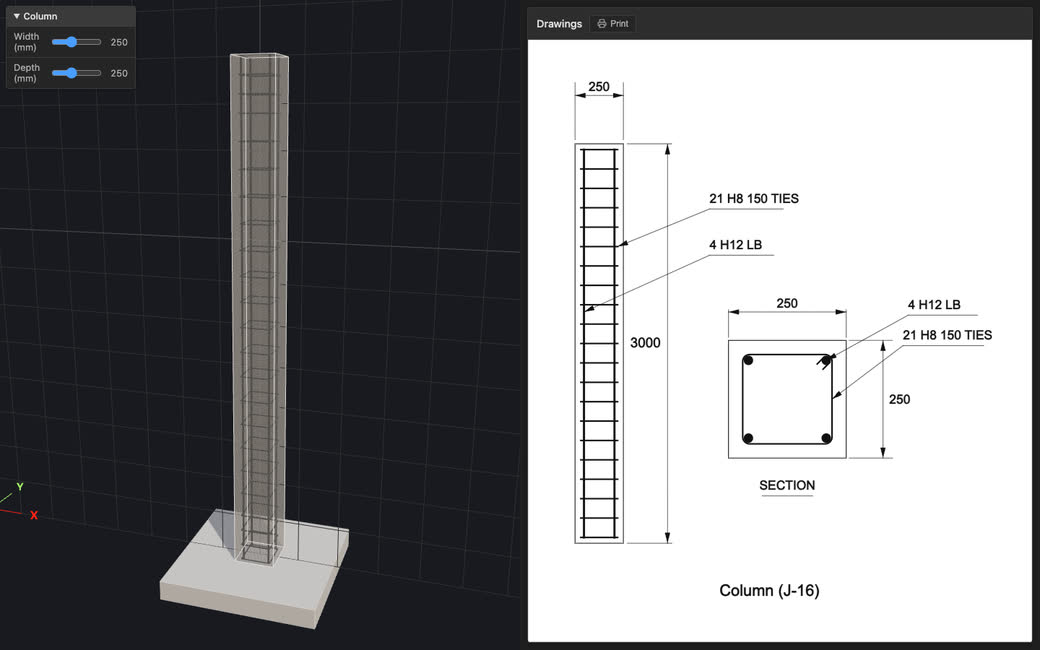Click the 250 dimension above elevation

coord(599,87)
